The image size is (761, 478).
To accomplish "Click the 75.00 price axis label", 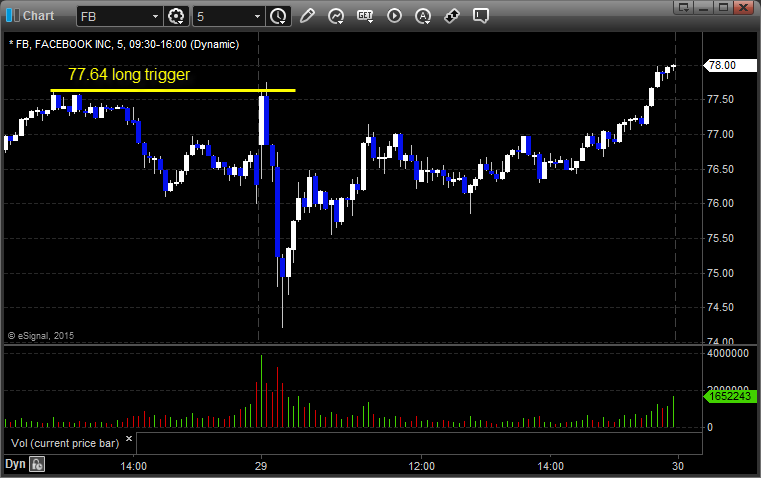I will point(721,273).
